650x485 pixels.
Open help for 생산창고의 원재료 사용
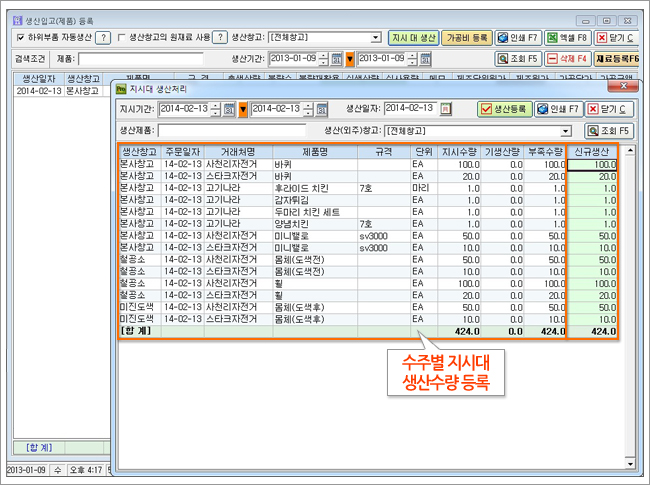(220, 38)
